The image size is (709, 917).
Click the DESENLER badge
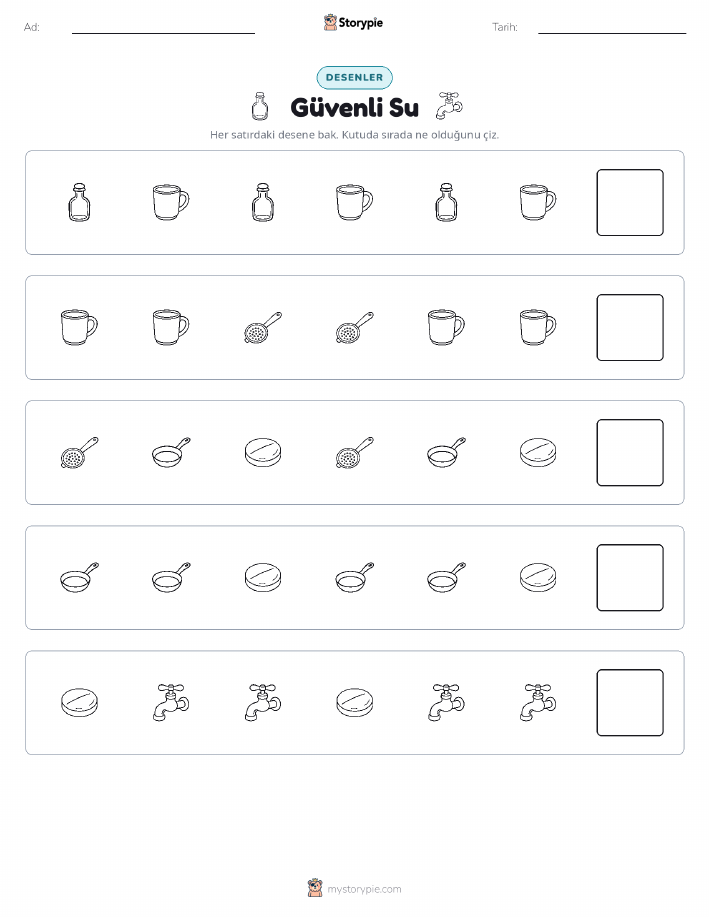(354, 77)
